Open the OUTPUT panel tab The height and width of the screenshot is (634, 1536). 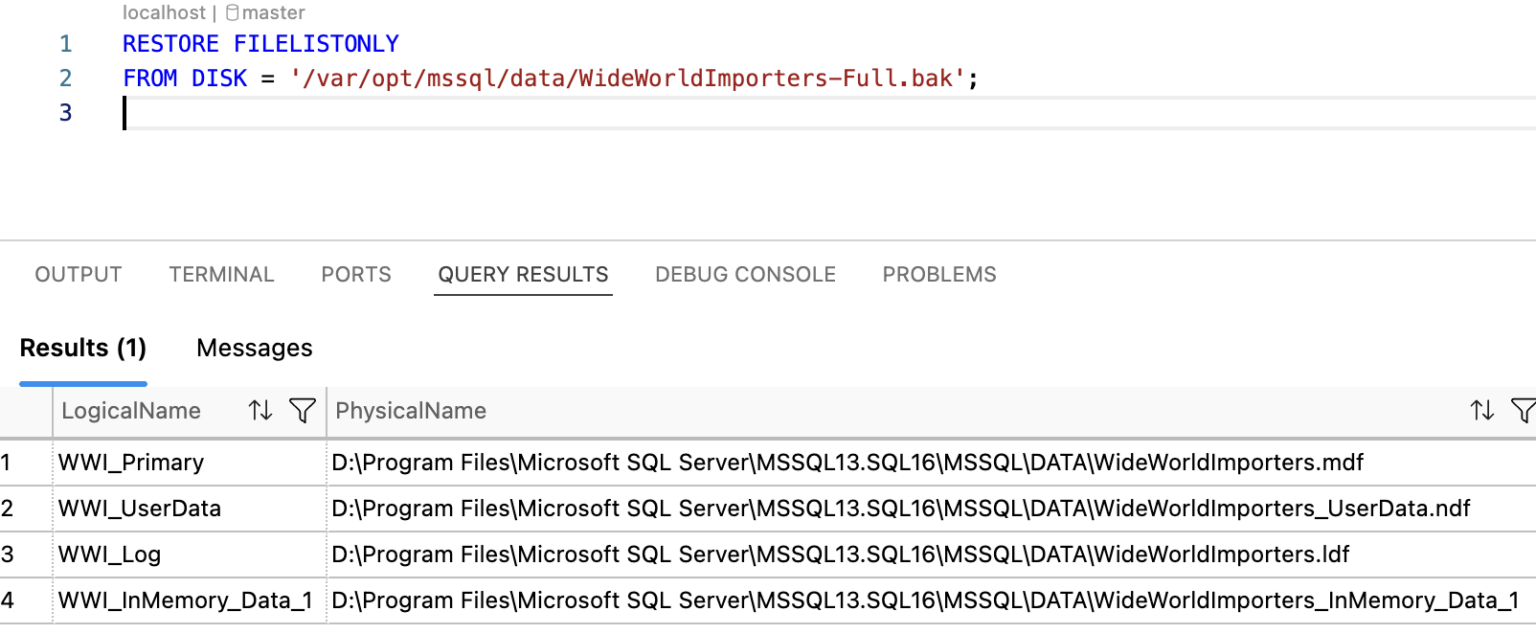(x=78, y=274)
